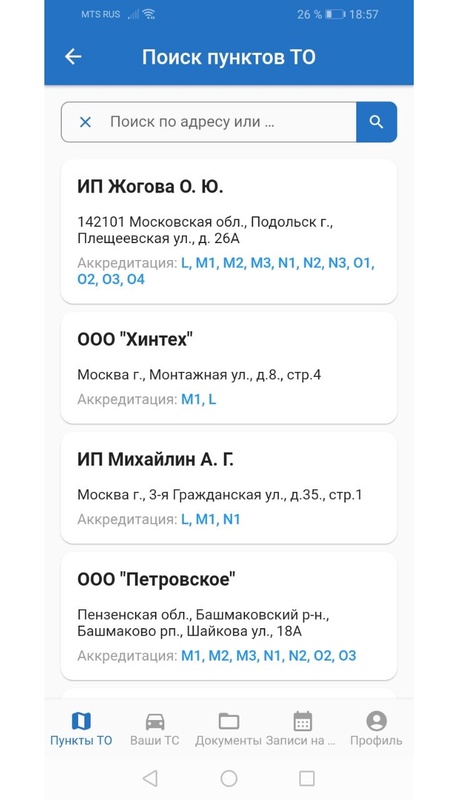Open ИП Жогова О. Ю. card
The width and height of the screenshot is (450, 800).
coord(229,232)
